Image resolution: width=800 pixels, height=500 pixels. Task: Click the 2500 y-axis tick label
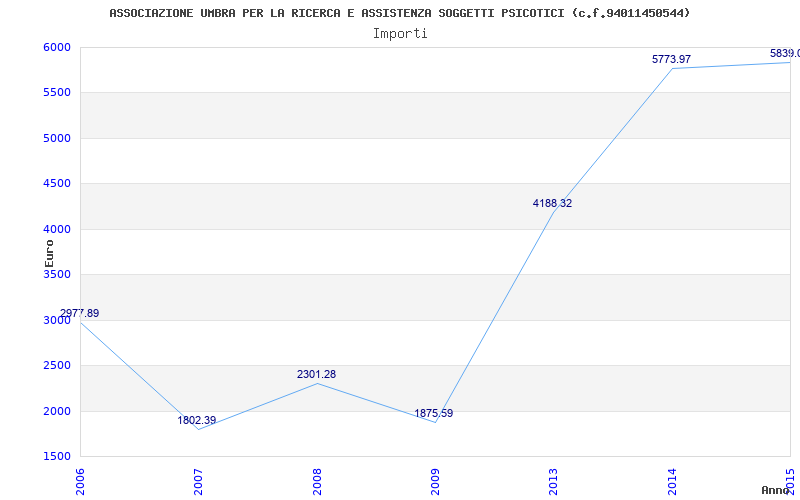pyautogui.click(x=56, y=365)
